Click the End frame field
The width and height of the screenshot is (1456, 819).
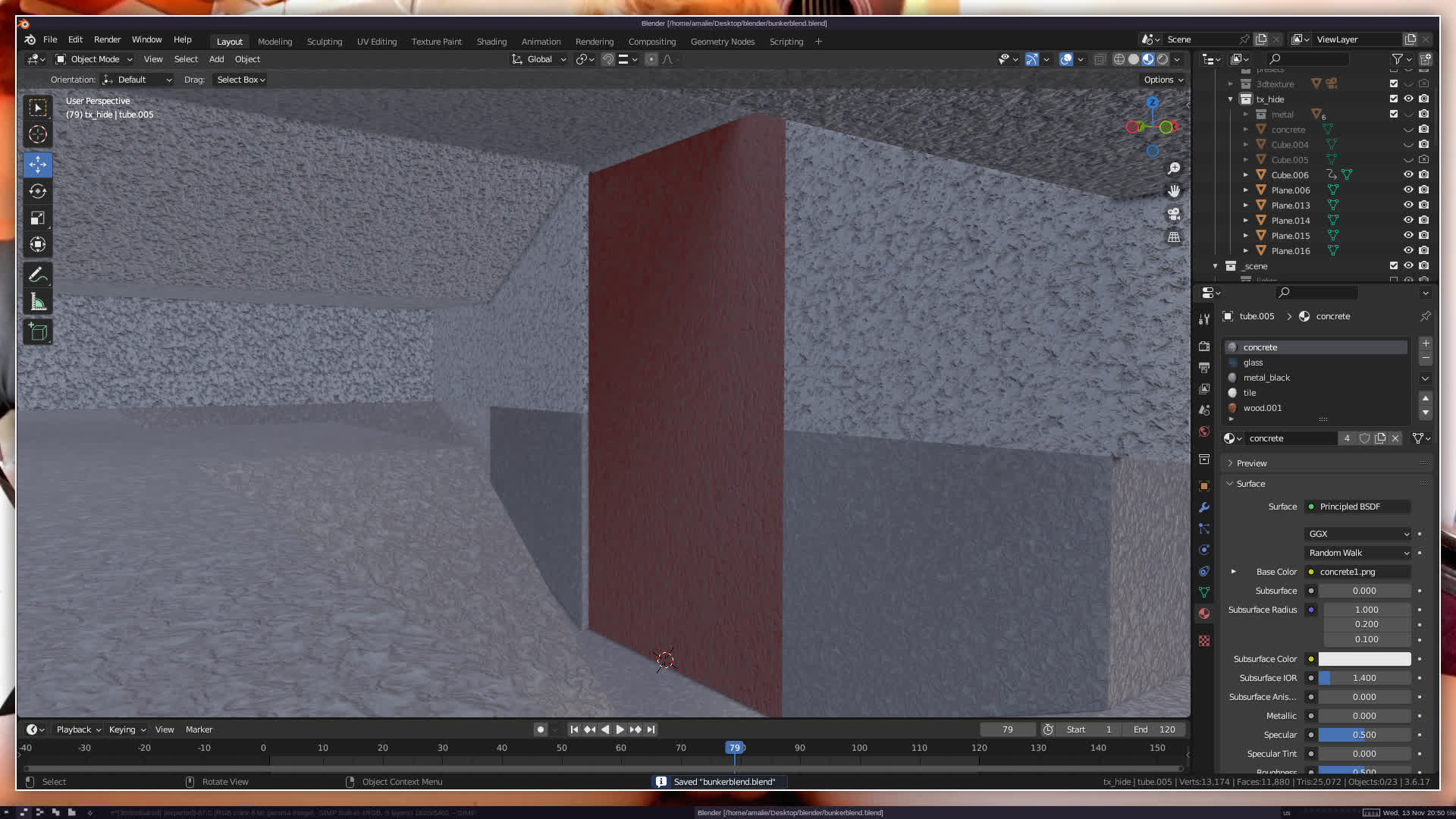click(x=1155, y=730)
